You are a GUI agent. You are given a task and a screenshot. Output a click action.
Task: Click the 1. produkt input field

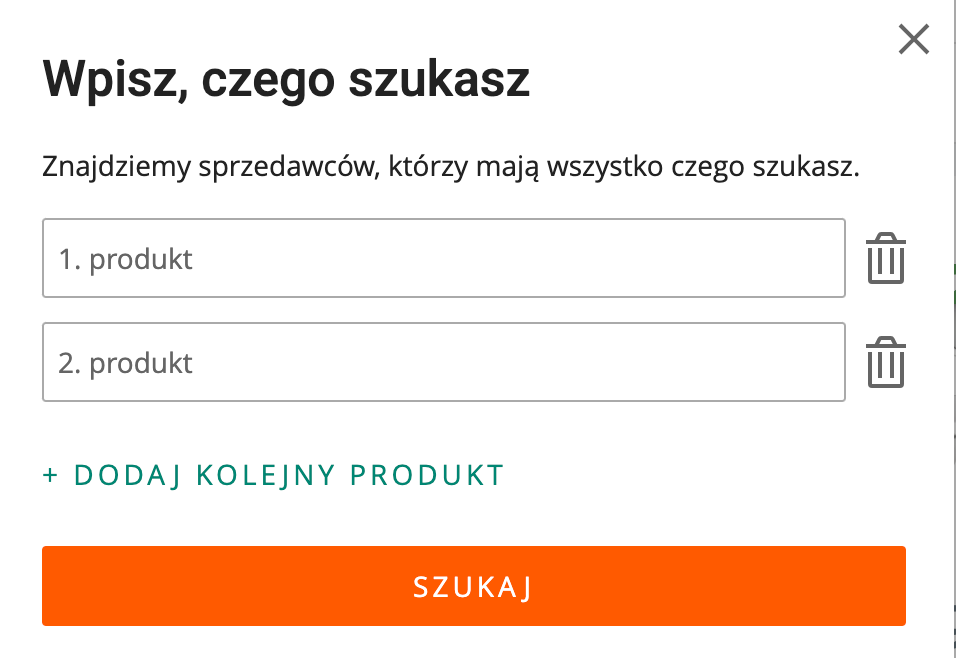(x=443, y=259)
